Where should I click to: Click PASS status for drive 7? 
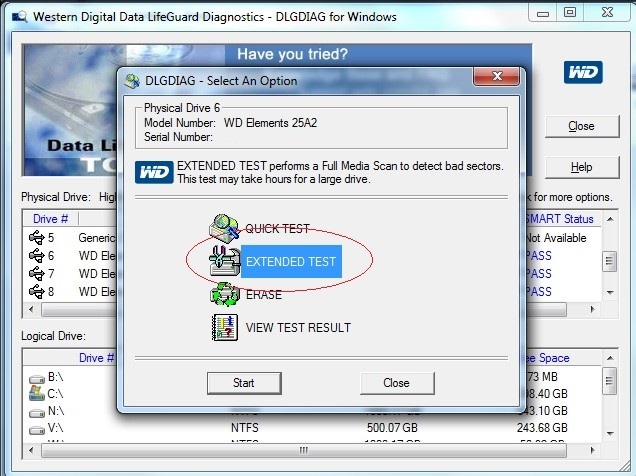click(539, 274)
